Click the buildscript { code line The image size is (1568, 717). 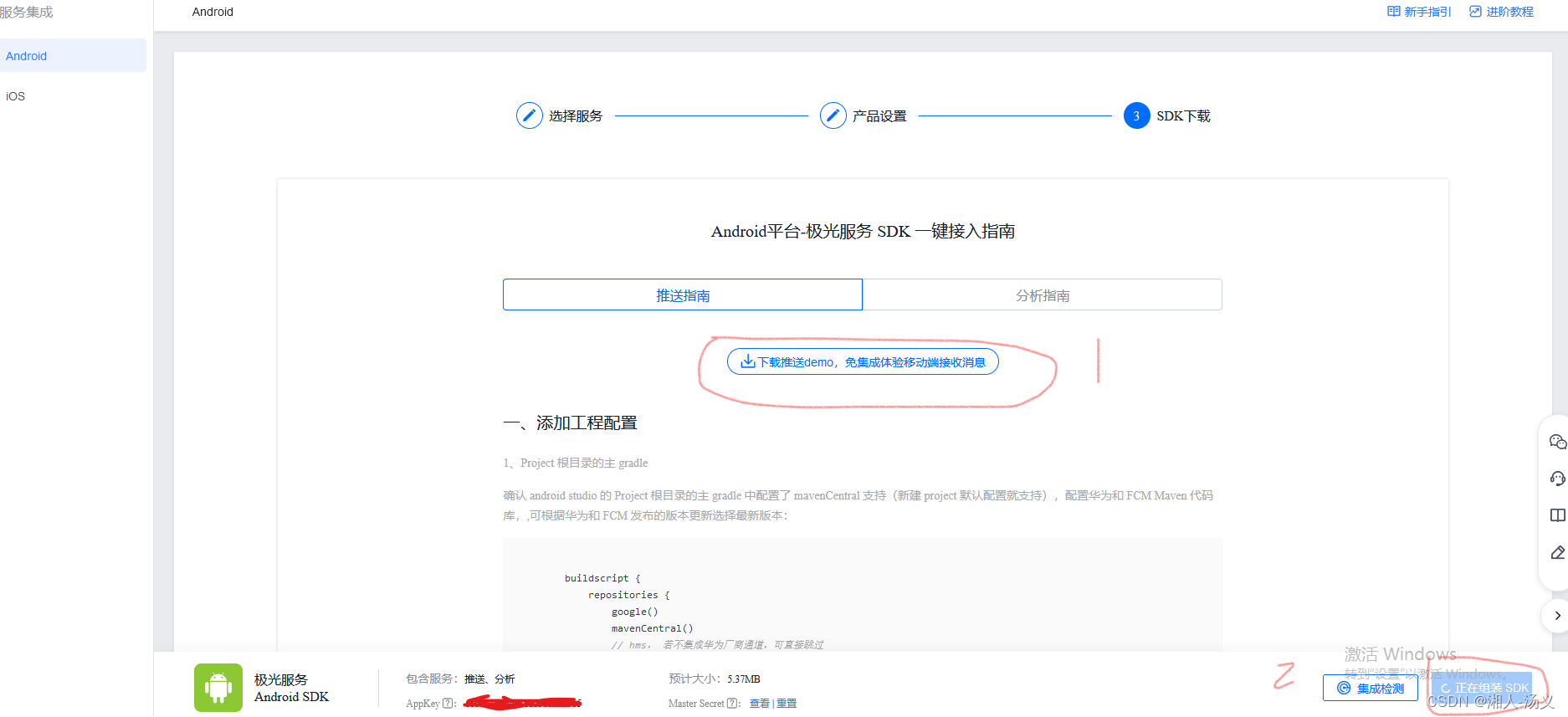(602, 578)
